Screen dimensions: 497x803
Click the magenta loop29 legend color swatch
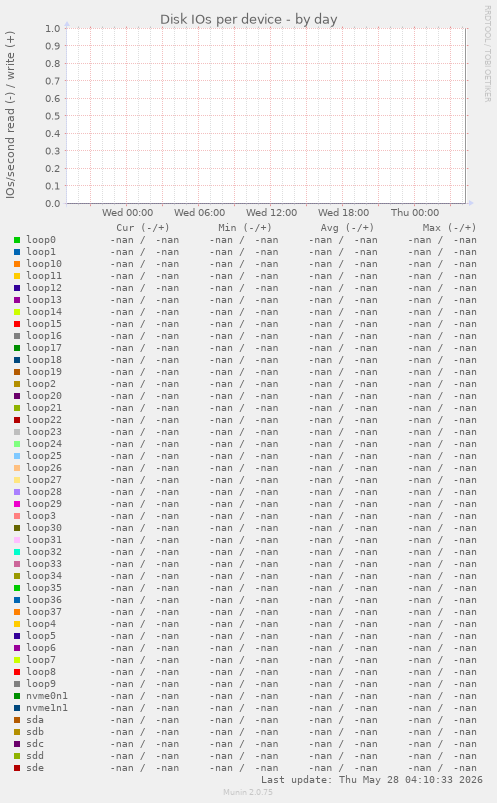click(17, 504)
